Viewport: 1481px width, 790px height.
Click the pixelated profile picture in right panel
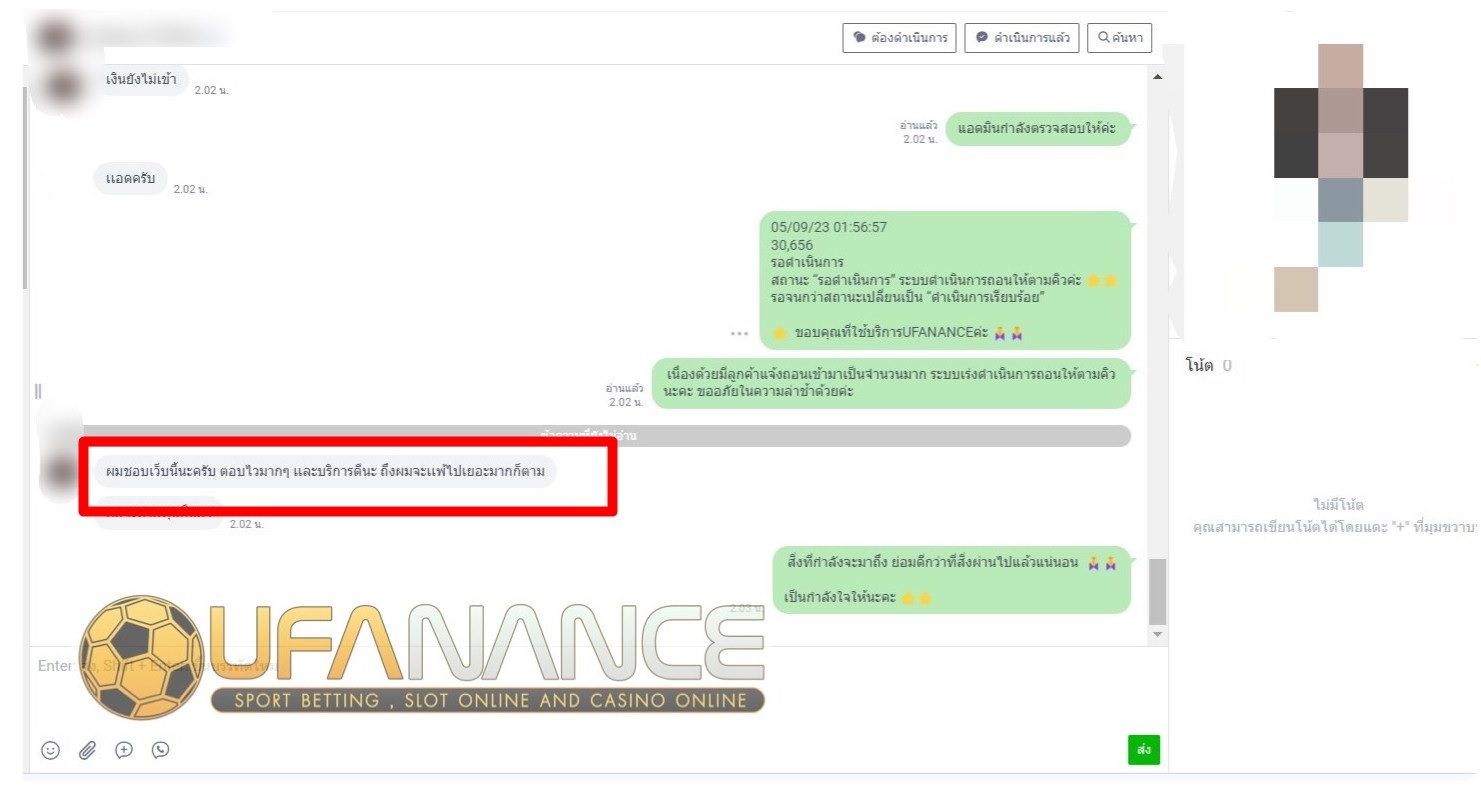click(1340, 178)
